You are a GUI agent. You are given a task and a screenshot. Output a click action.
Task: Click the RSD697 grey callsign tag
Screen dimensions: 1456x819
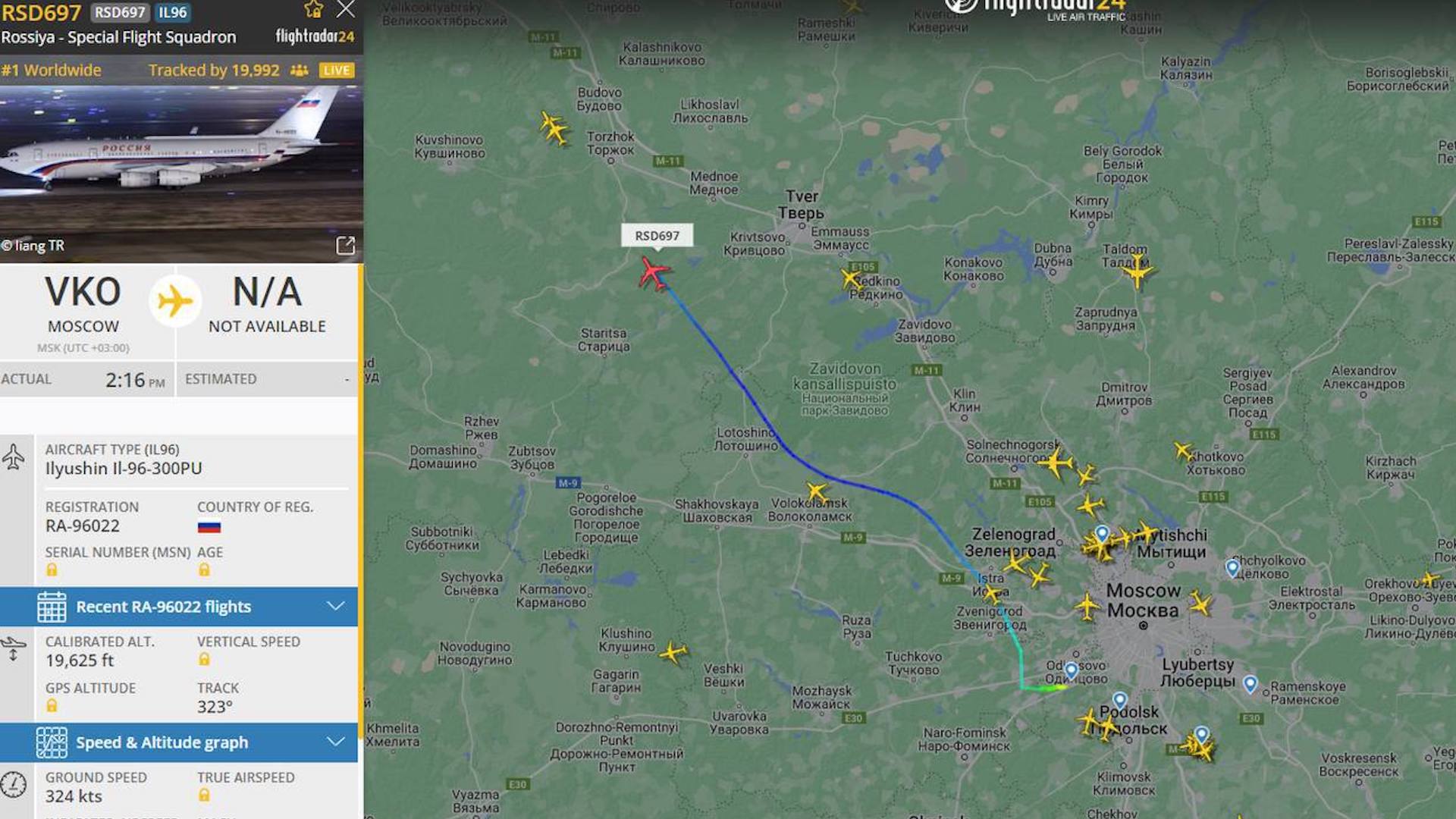(120, 13)
